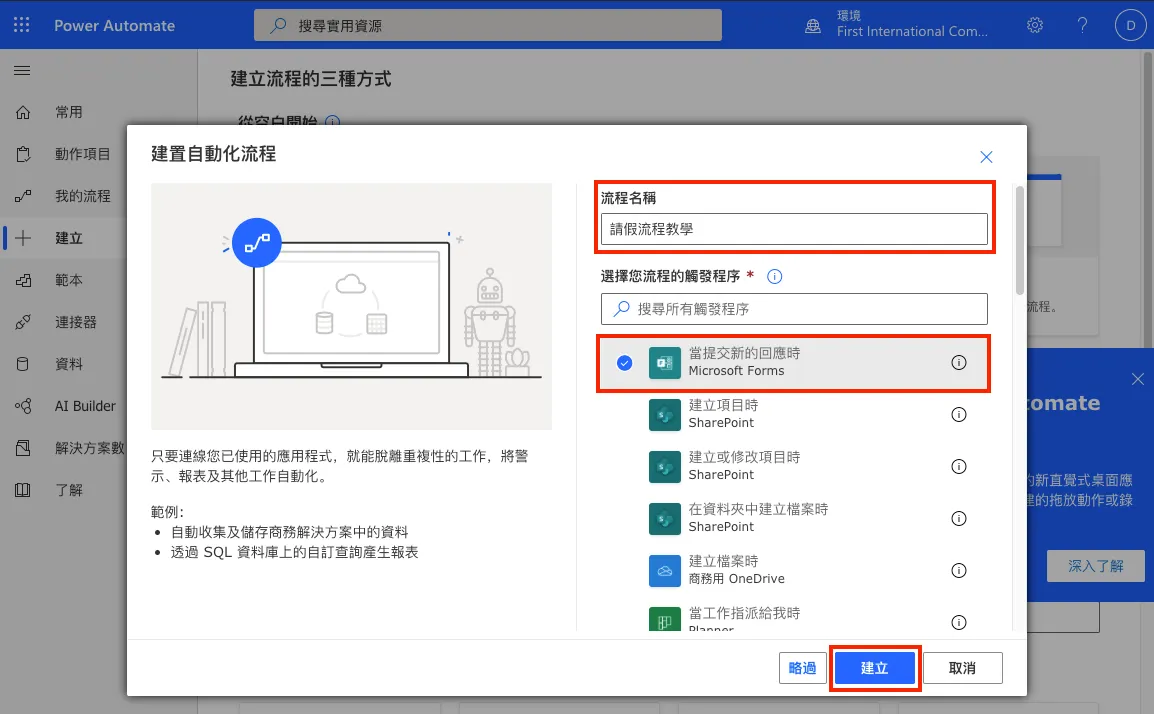This screenshot has width=1154, height=714.
Task: Click the Power Automate title
Action: (x=115, y=26)
